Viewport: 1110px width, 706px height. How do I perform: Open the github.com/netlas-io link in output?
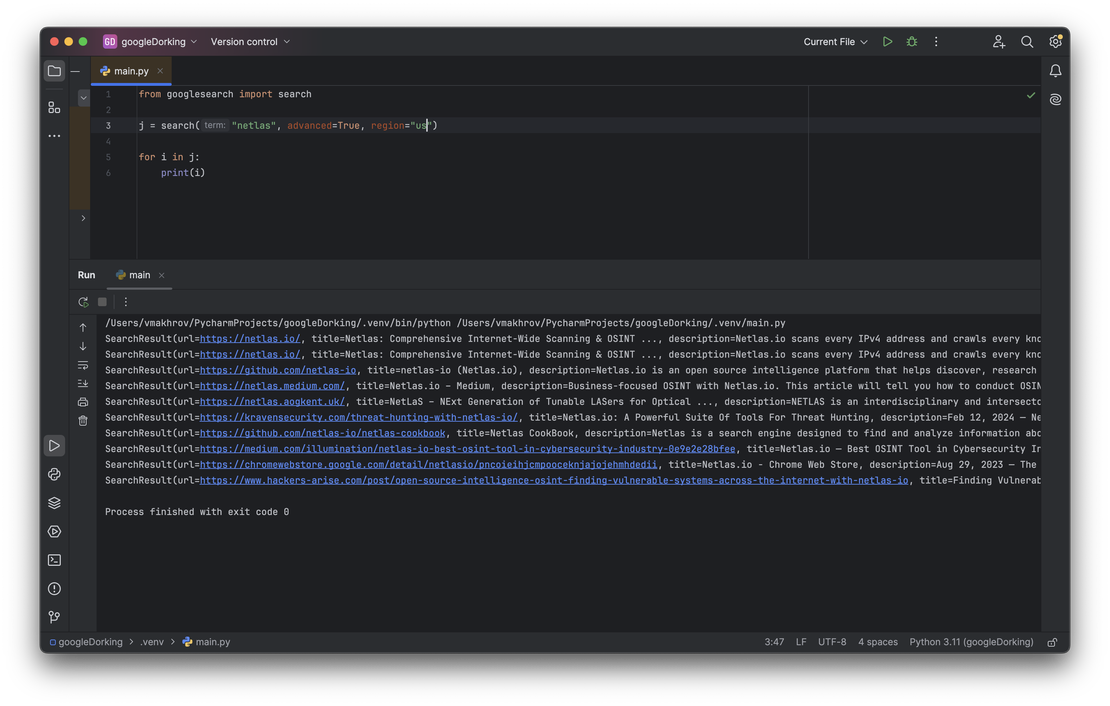[x=277, y=370]
